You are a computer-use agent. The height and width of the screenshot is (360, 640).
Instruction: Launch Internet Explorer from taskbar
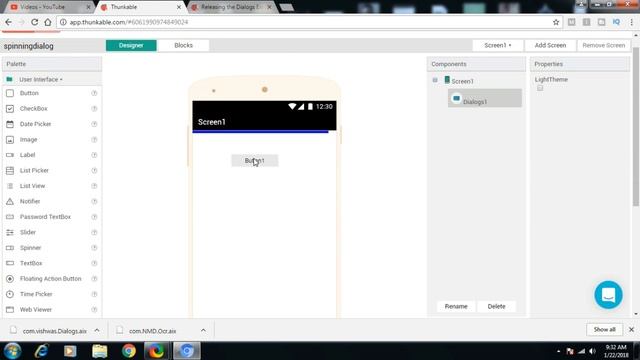pos(42,351)
